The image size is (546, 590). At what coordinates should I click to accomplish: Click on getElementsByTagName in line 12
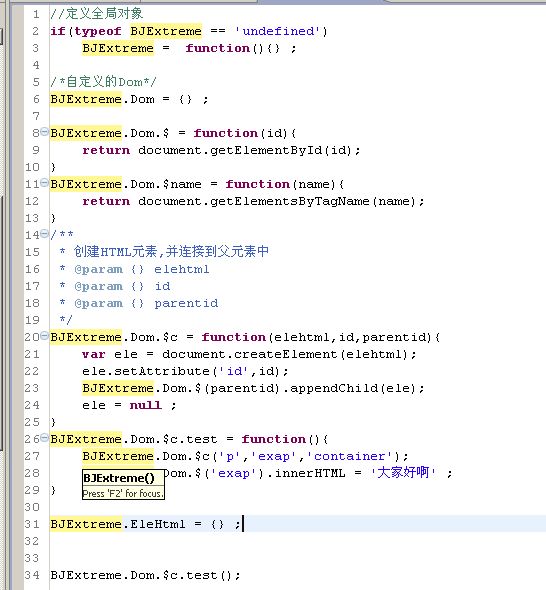point(290,201)
